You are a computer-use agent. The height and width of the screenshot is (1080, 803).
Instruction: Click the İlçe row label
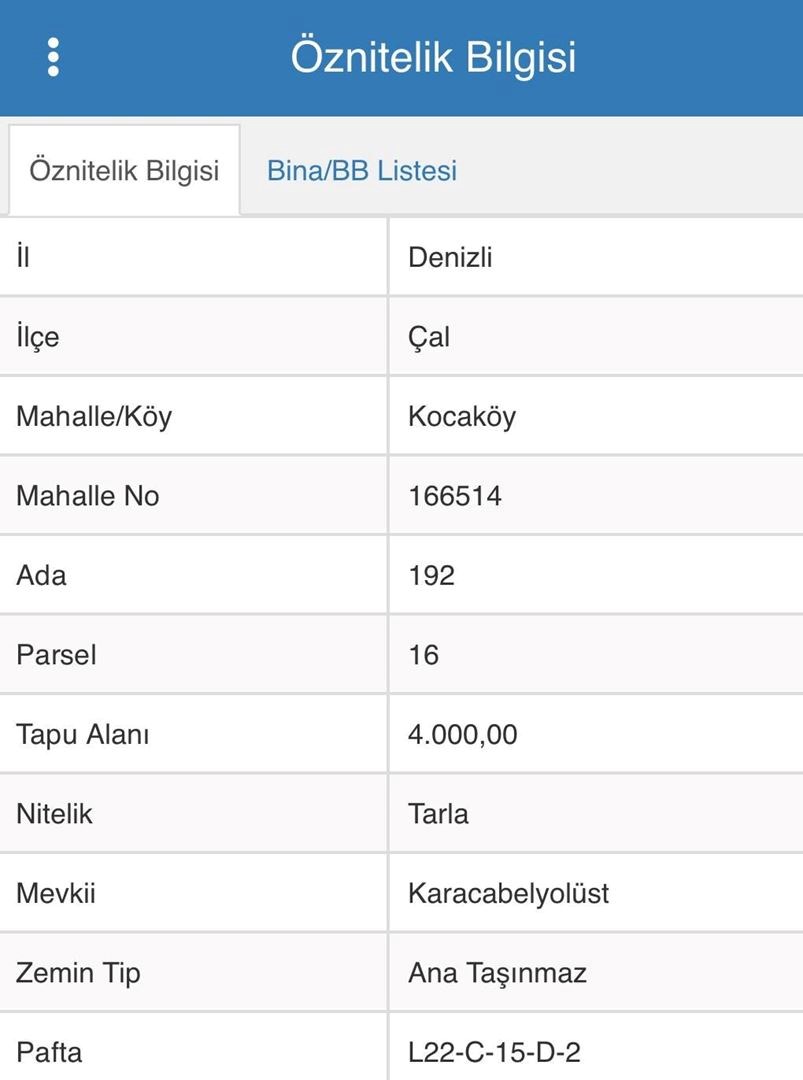38,338
